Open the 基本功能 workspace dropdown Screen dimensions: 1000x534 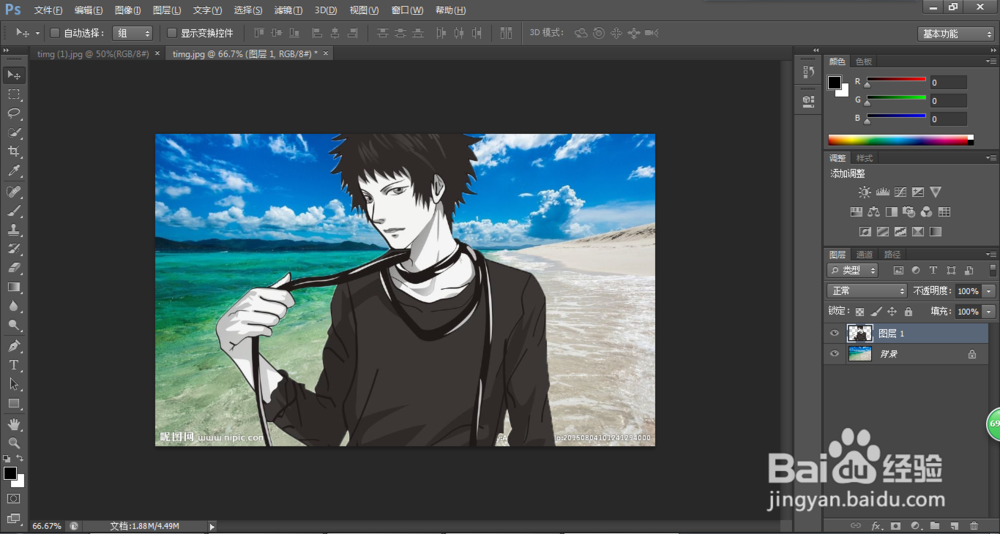click(955, 34)
